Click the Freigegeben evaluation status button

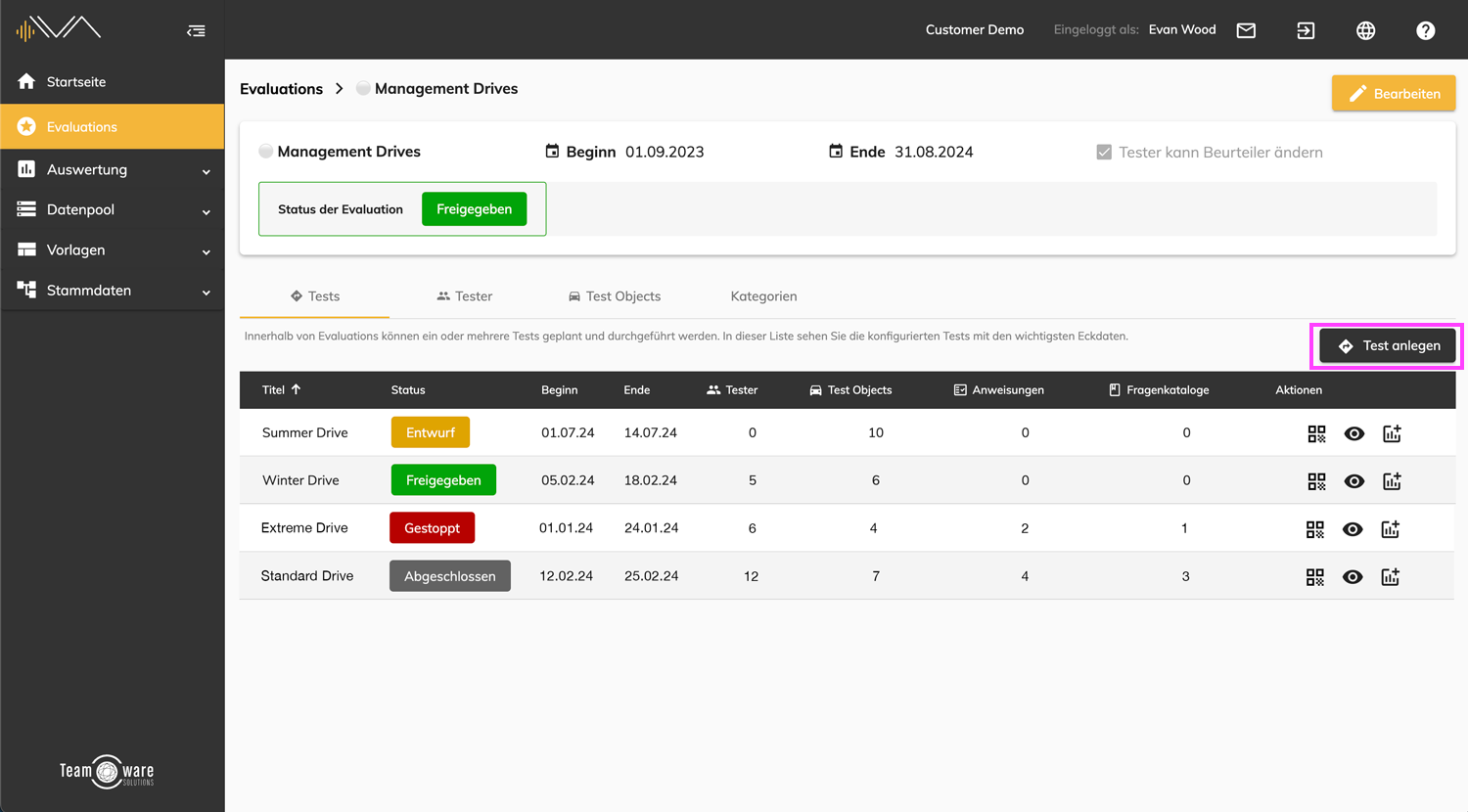pos(474,208)
